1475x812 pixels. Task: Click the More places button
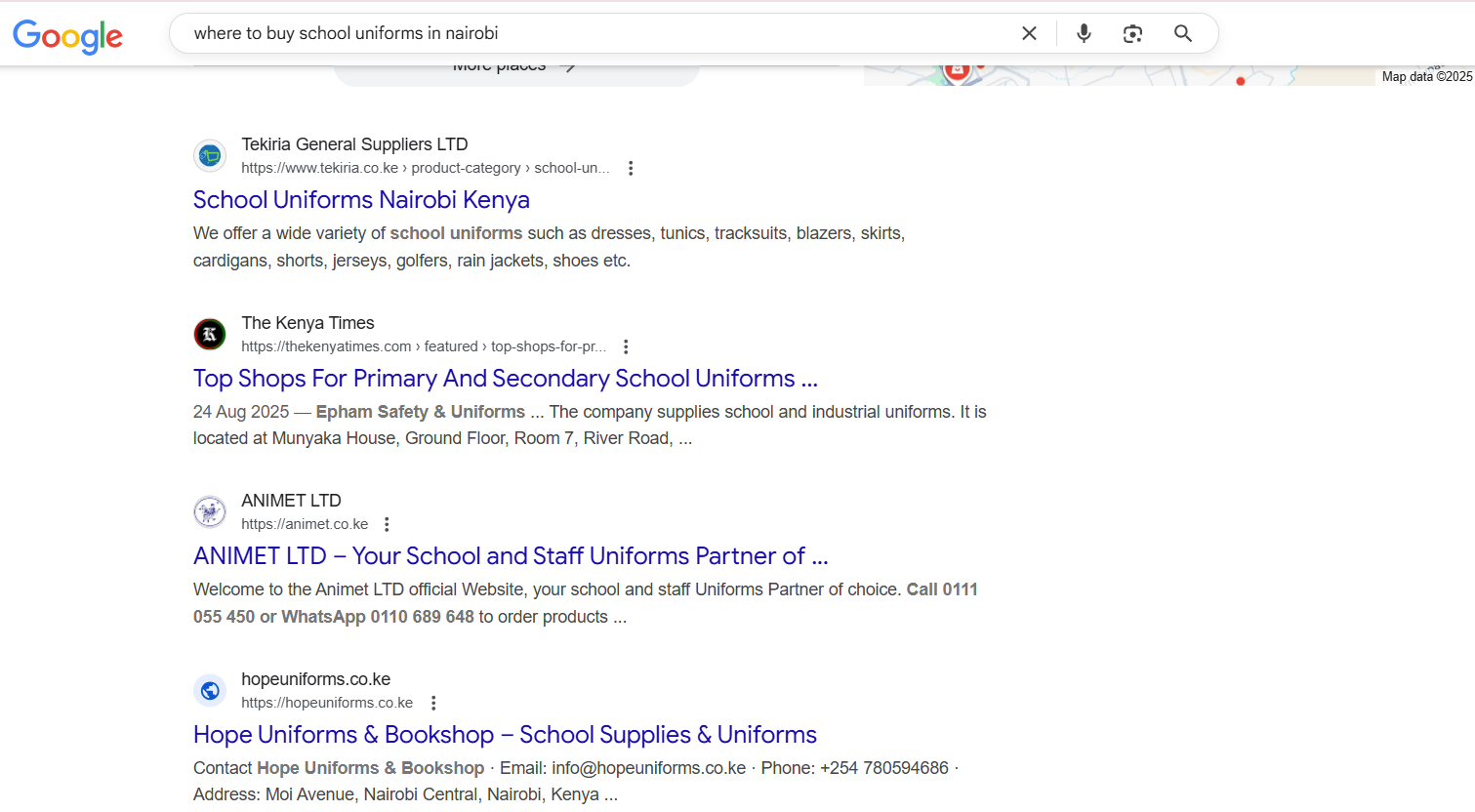pyautogui.click(x=515, y=72)
